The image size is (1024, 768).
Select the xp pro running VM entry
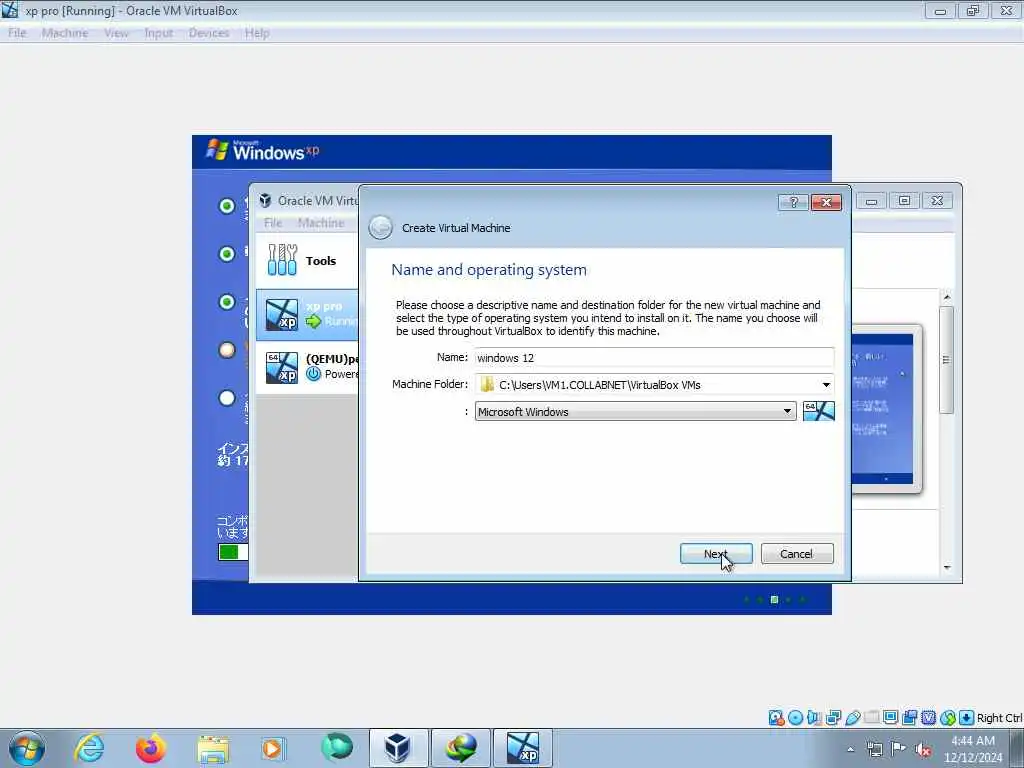307,315
